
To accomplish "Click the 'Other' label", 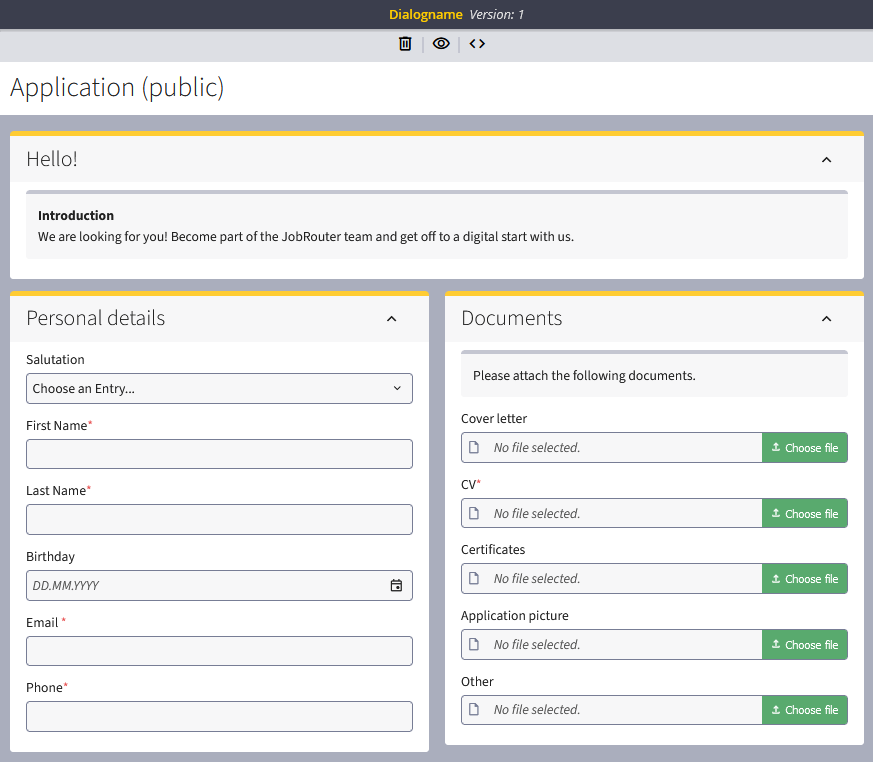I will pos(477,681).
